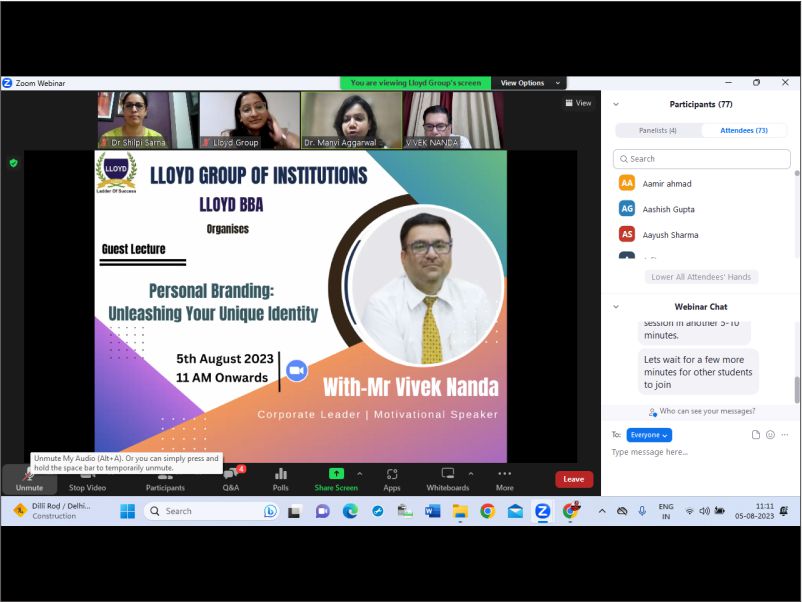Click the red Leave button
This screenshot has height=602, width=802.
point(574,479)
